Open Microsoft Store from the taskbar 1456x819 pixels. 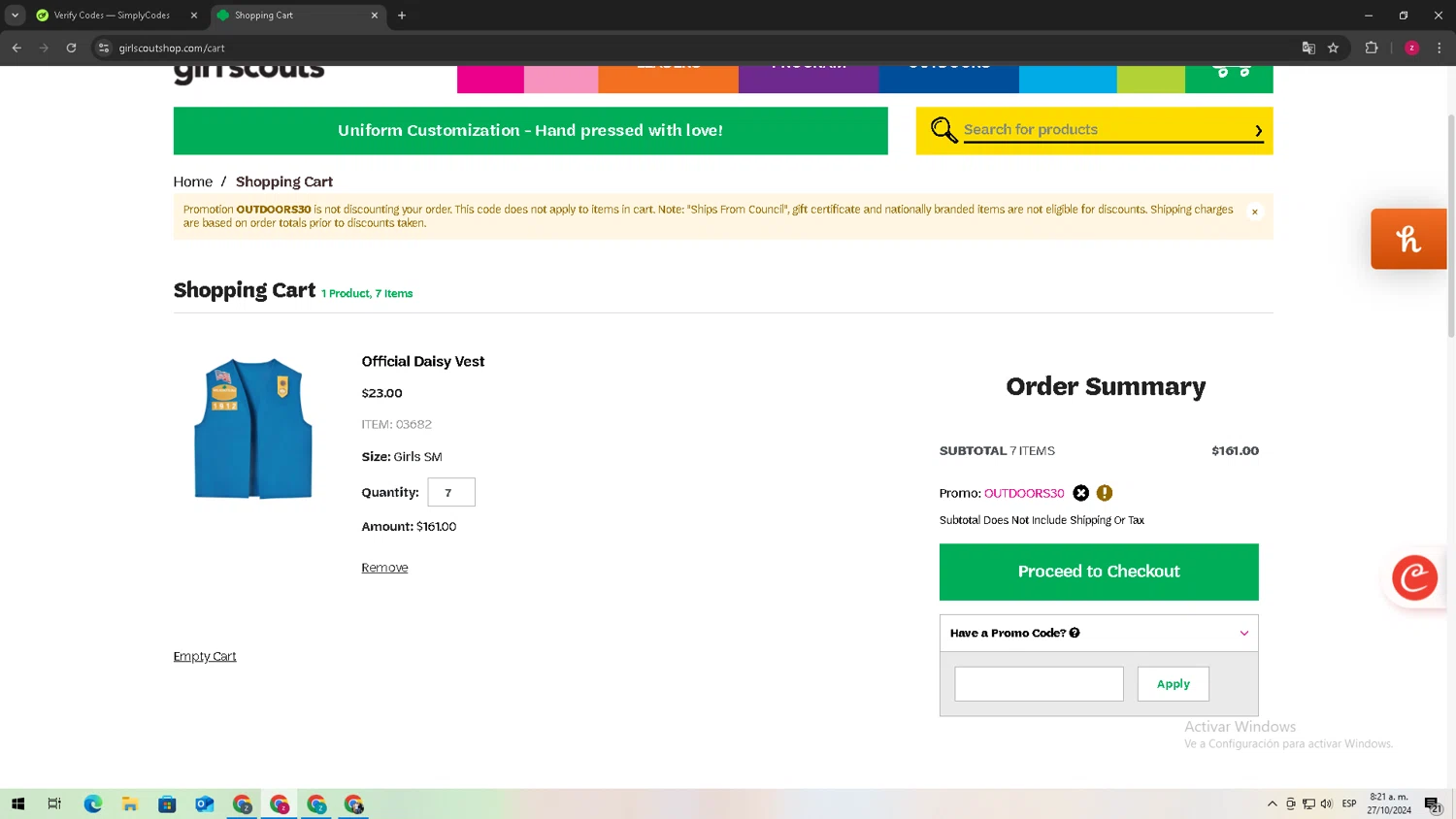[167, 803]
